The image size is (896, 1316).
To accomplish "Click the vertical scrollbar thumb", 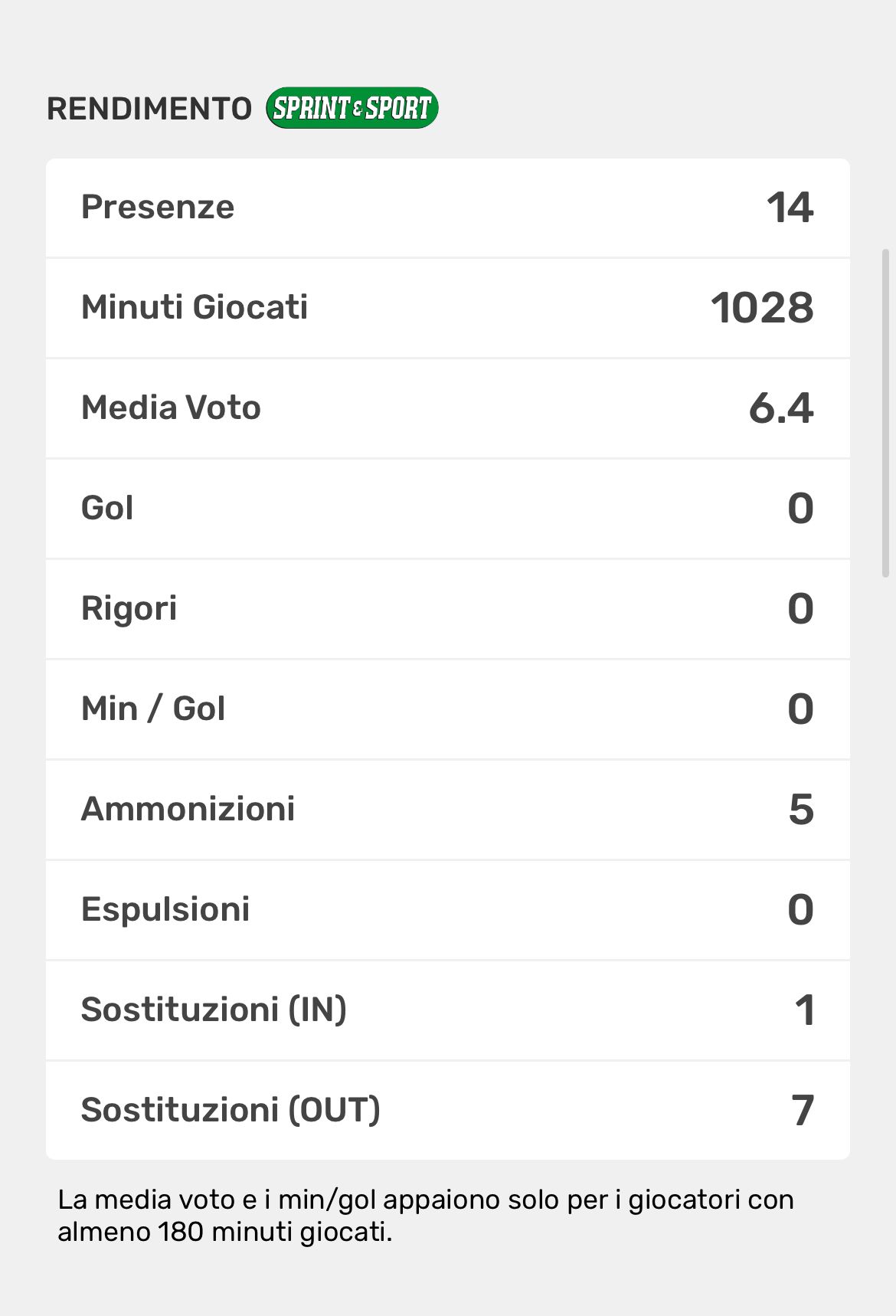I will 885,414.
